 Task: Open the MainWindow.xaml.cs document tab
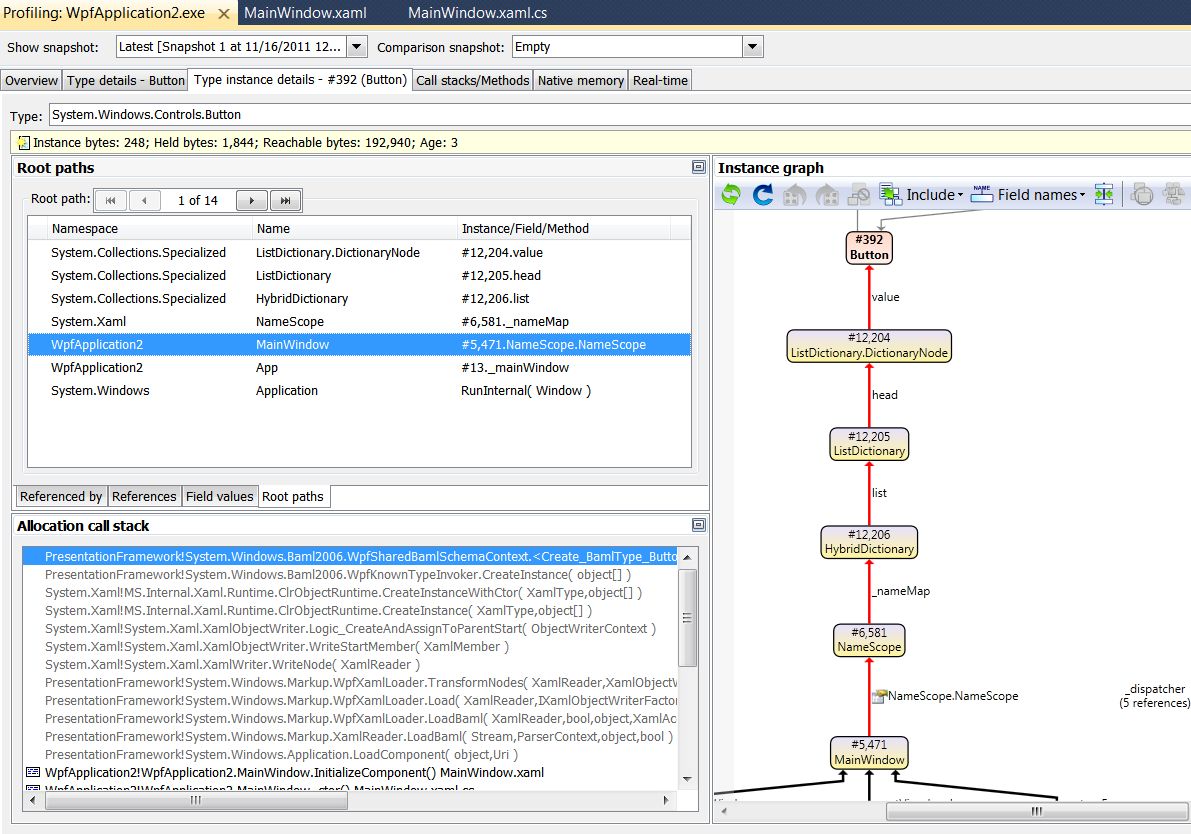point(478,13)
